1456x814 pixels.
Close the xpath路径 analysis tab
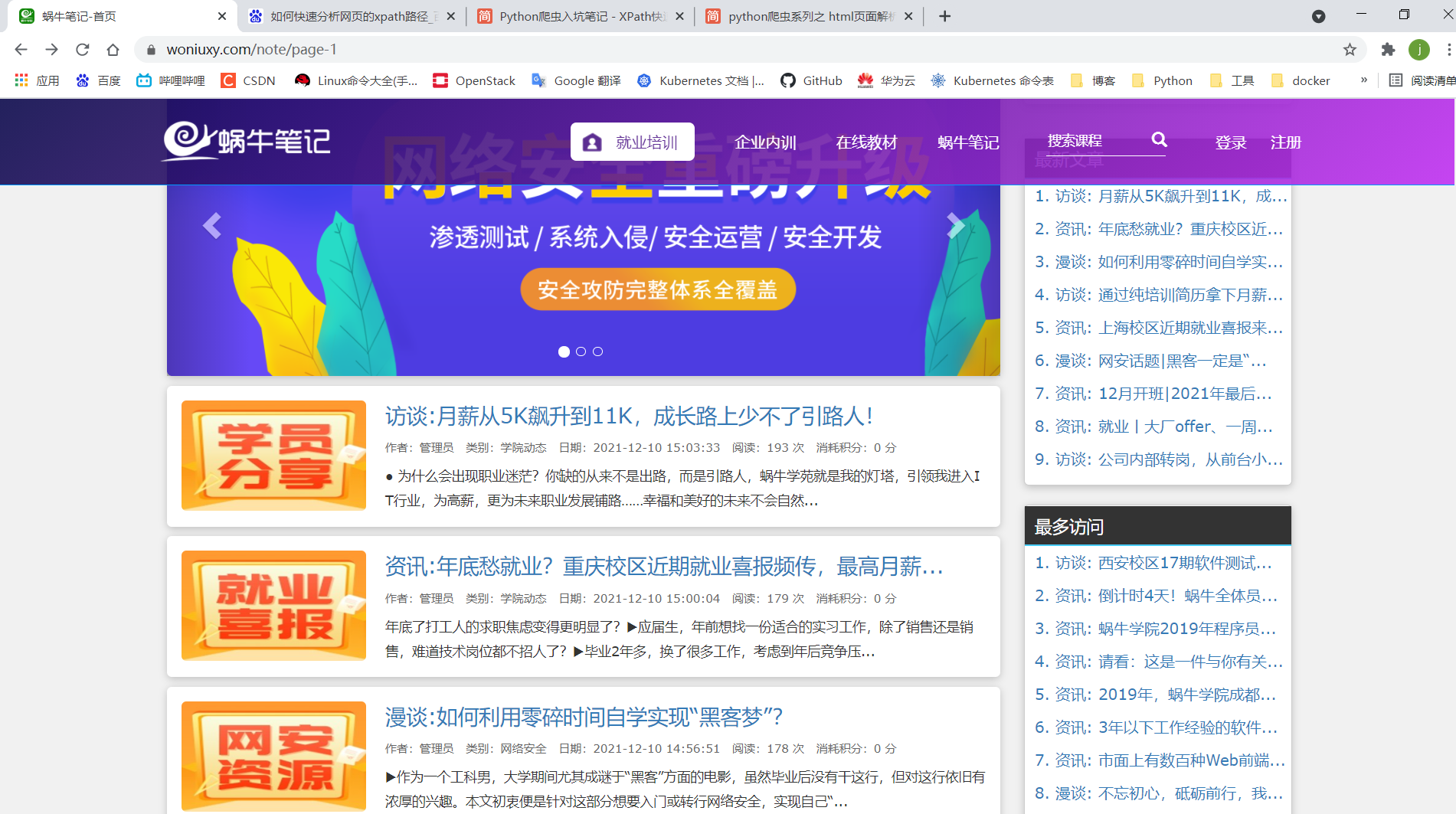coord(450,16)
